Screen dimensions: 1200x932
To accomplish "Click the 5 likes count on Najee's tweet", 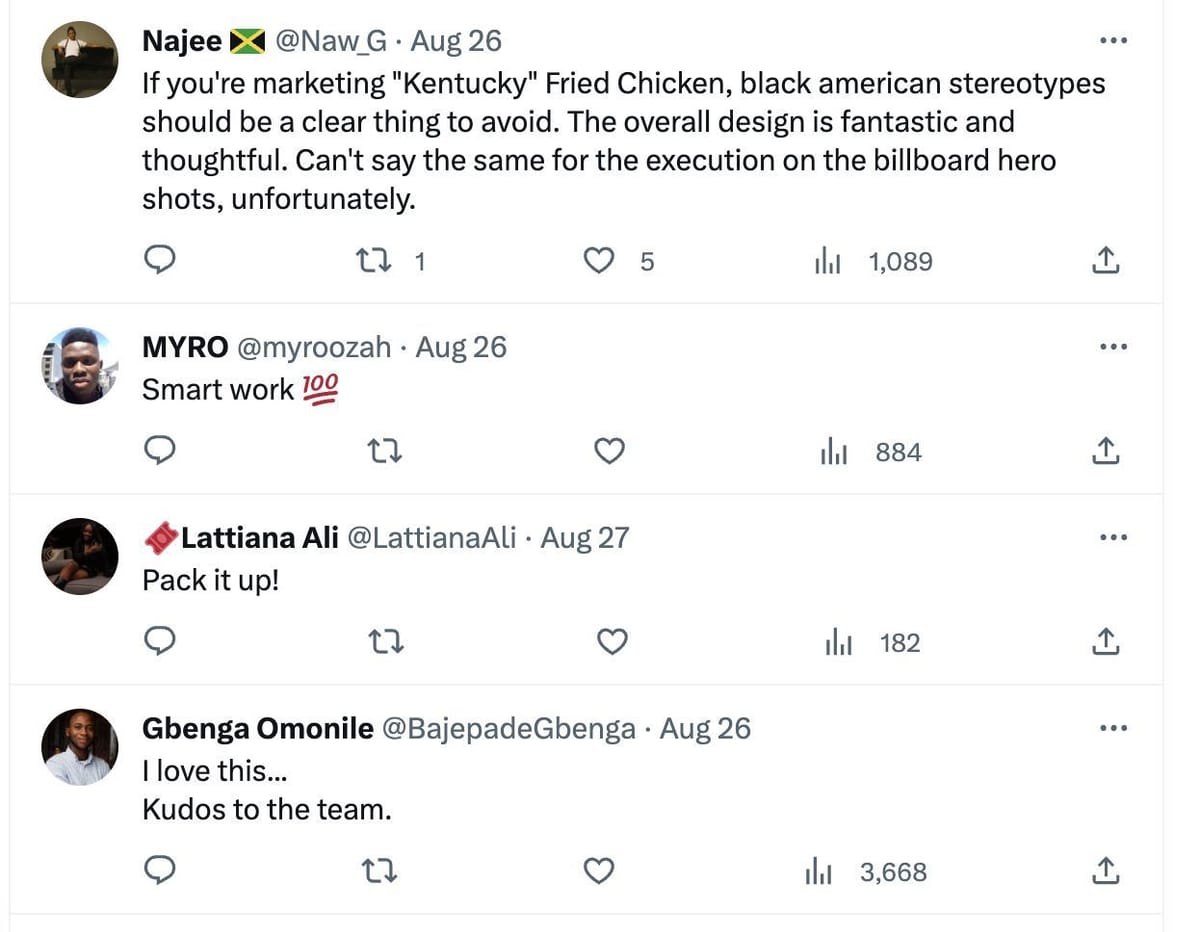I will 646,262.
